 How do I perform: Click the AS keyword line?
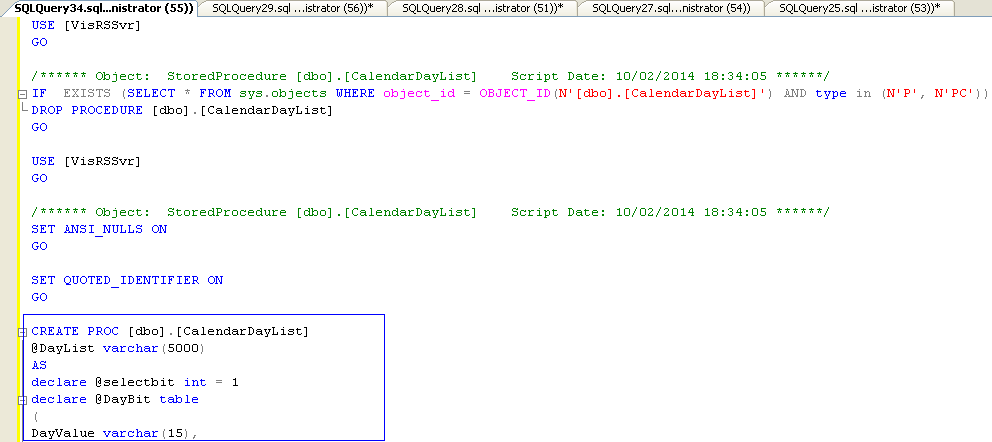tap(39, 365)
